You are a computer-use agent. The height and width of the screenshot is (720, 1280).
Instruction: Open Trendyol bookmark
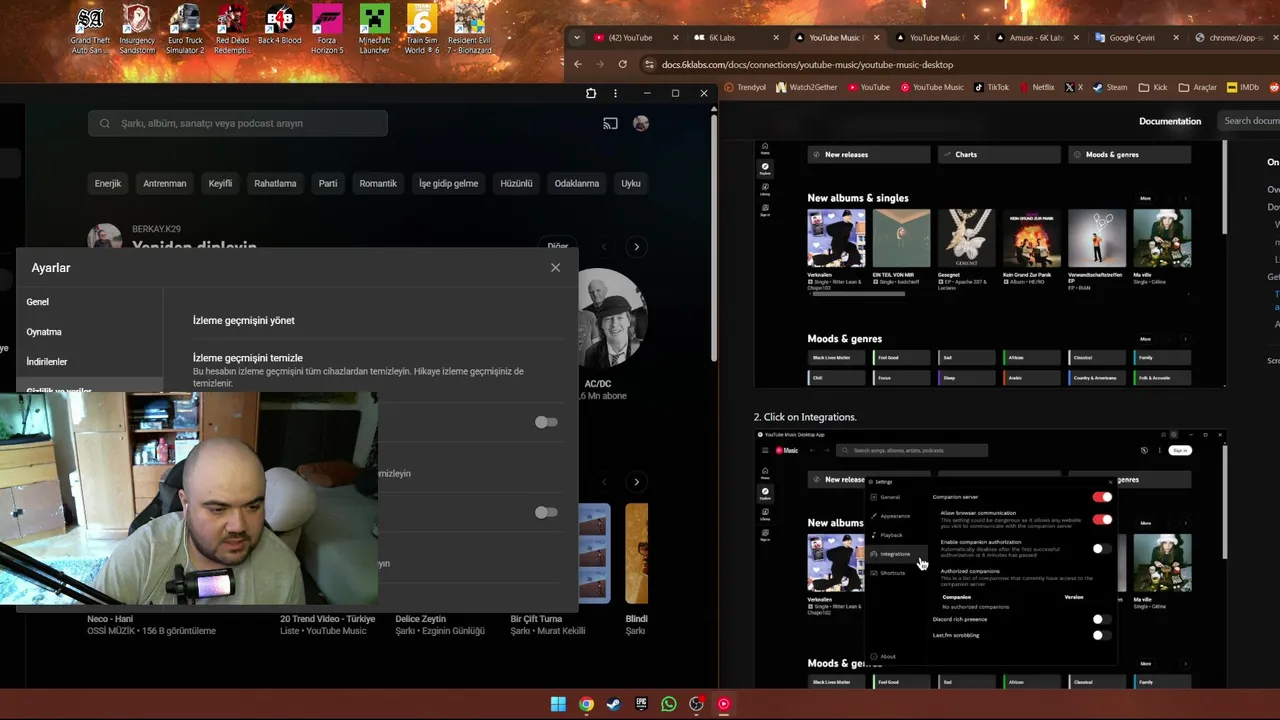[x=745, y=87]
